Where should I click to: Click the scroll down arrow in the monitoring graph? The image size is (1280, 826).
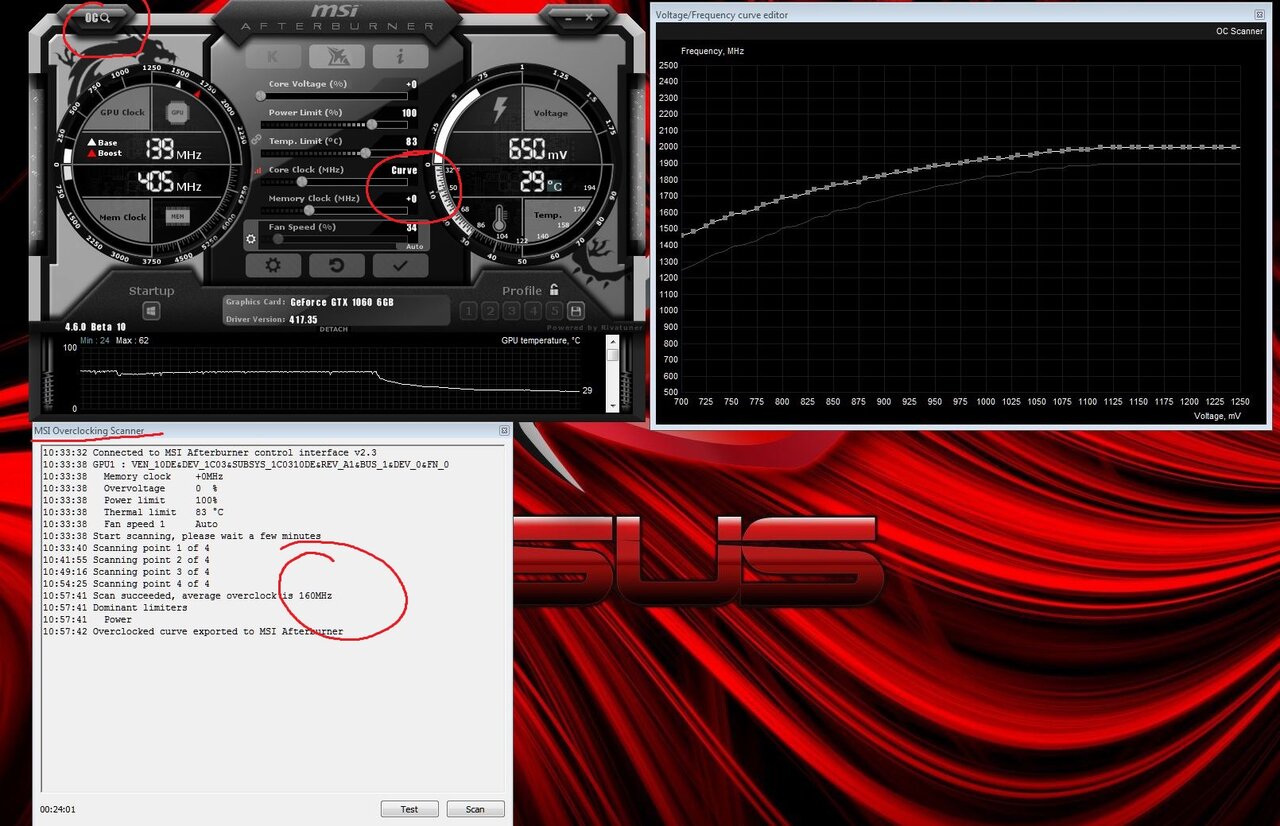pos(613,405)
